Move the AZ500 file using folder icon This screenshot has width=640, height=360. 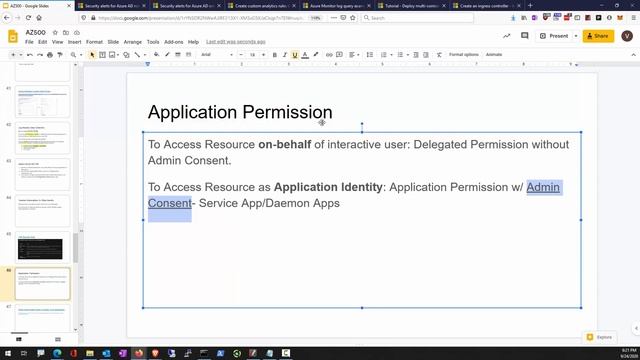tap(66, 33)
